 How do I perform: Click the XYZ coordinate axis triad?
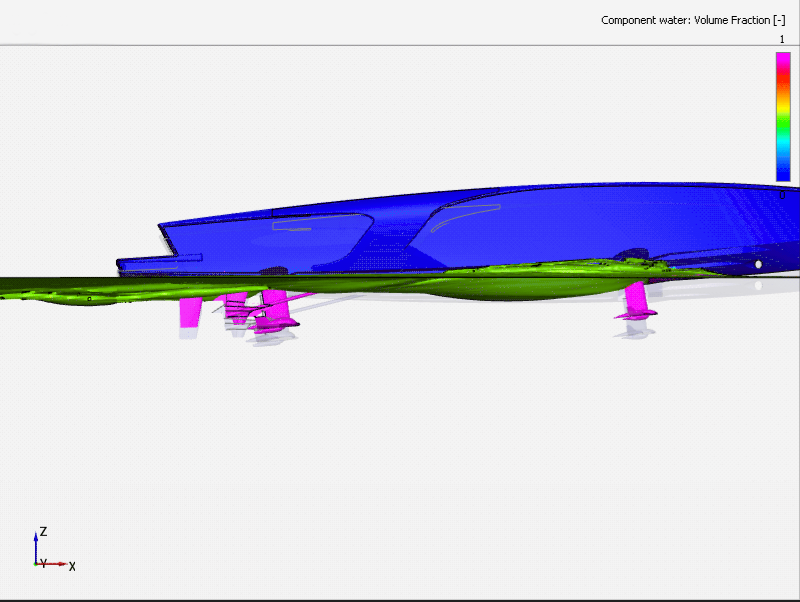54,548
